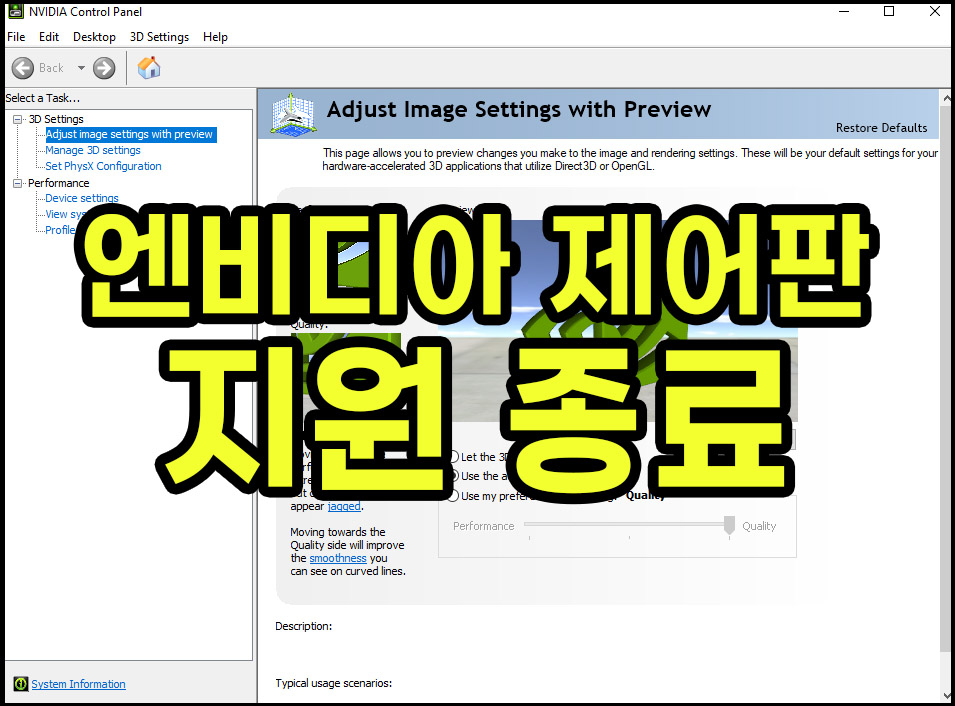Click the Description: label
Image resolution: width=955 pixels, height=706 pixels.
coord(303,626)
